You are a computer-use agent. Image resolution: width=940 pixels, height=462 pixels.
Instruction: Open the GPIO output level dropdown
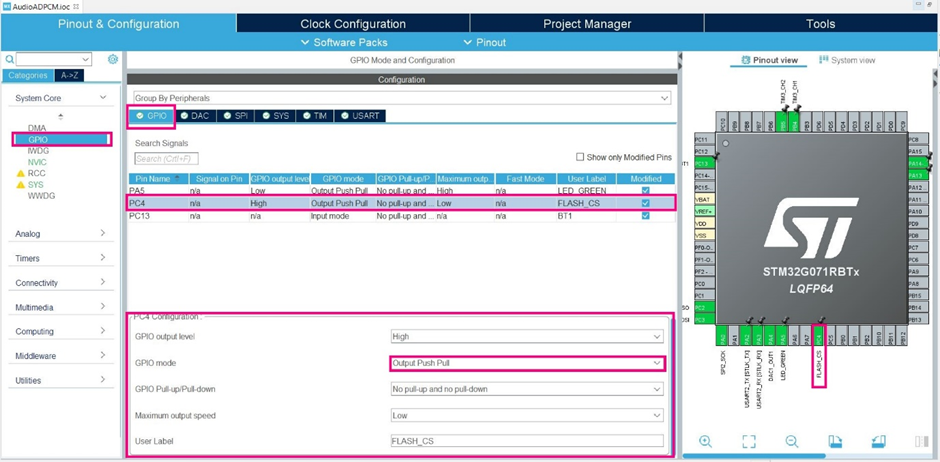click(x=527, y=337)
